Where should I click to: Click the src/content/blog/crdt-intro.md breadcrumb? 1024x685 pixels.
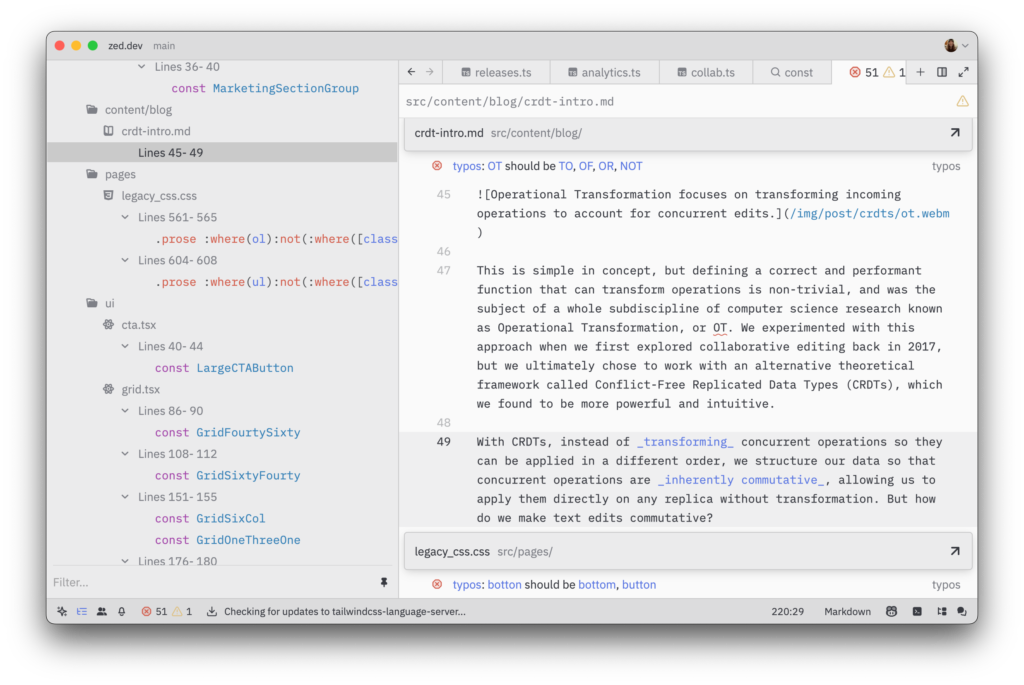[509, 101]
